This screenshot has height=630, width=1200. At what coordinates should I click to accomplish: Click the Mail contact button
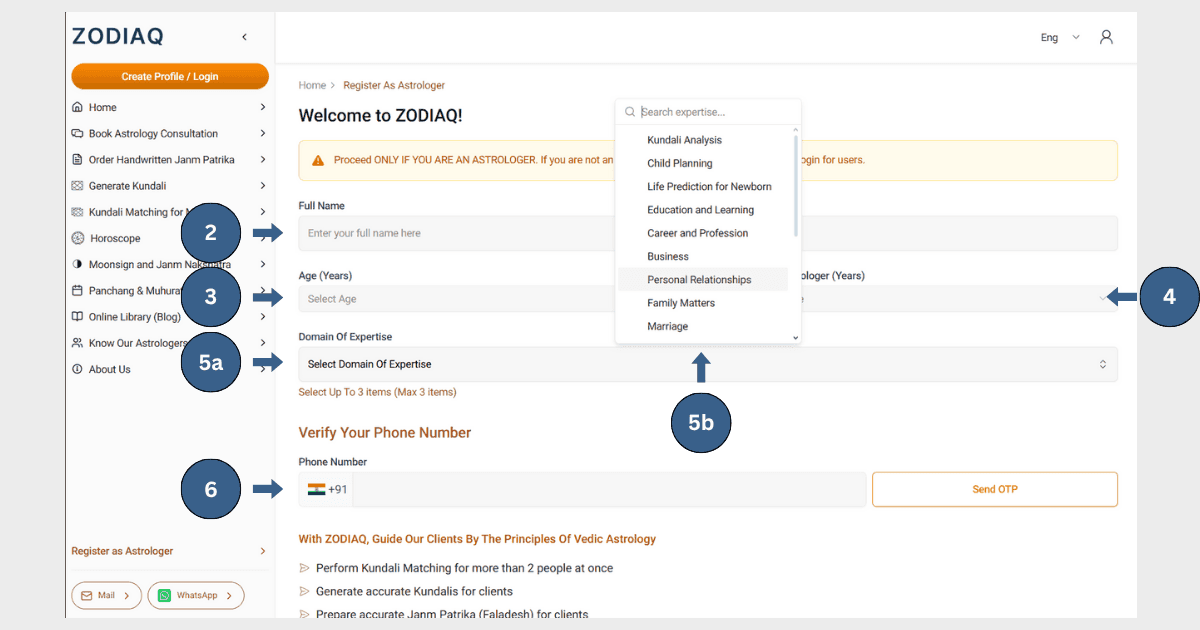pyautogui.click(x=106, y=595)
